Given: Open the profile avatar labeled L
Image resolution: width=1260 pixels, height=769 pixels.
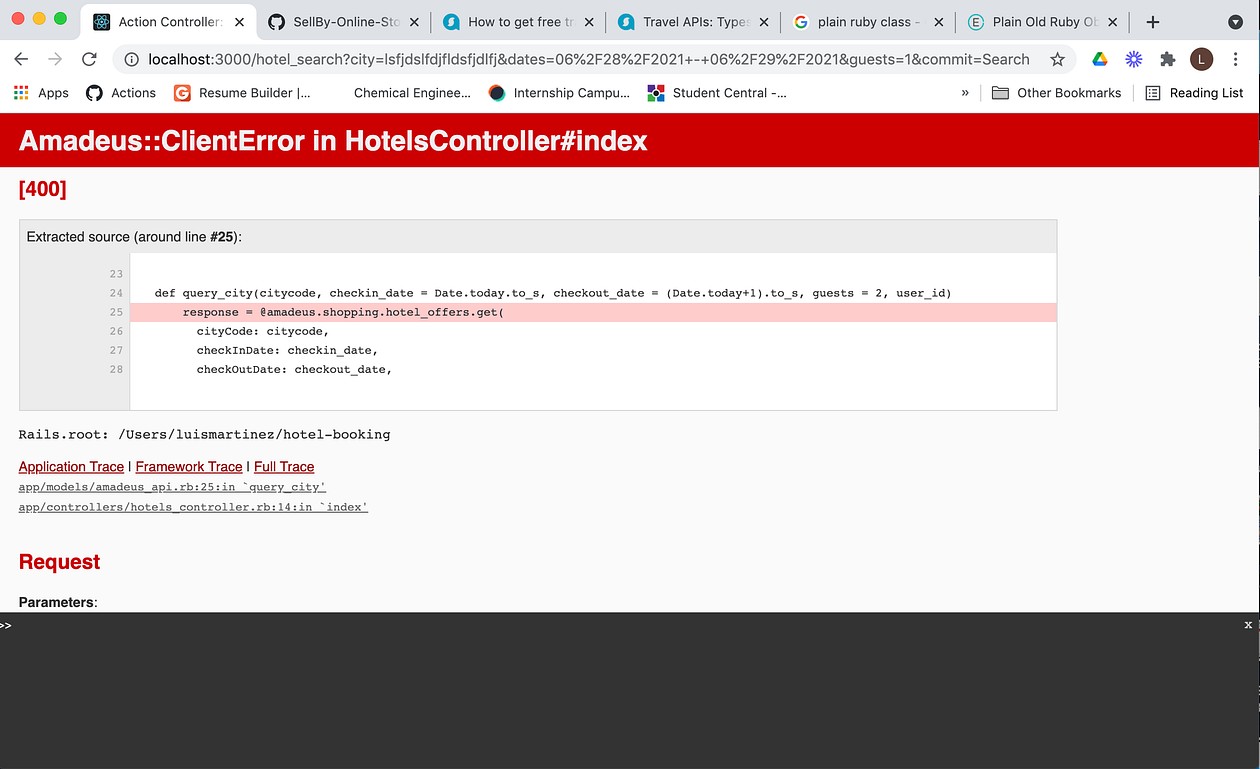Looking at the screenshot, I should pos(1201,59).
